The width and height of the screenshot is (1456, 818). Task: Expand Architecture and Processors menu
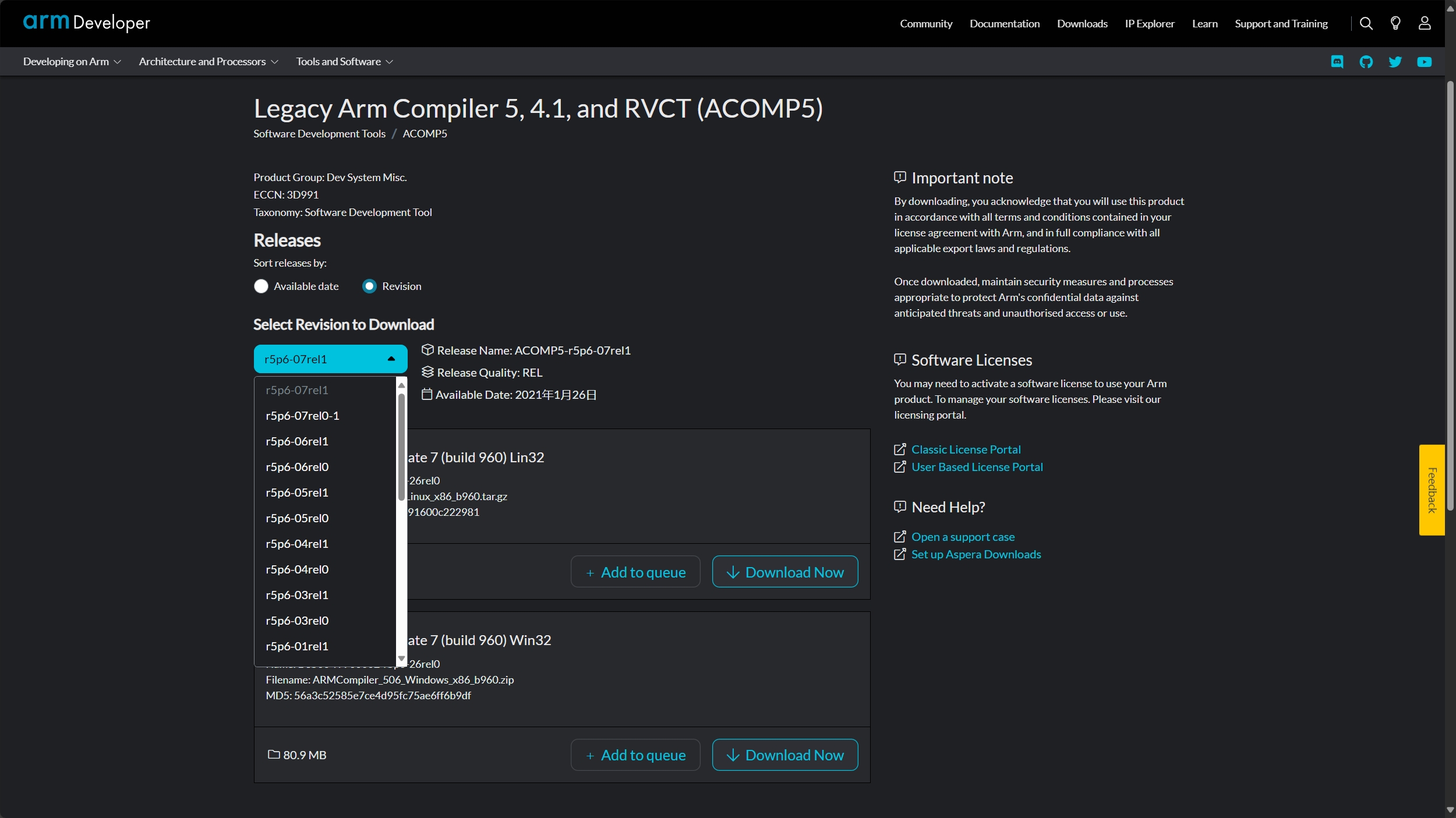pyautogui.click(x=208, y=62)
